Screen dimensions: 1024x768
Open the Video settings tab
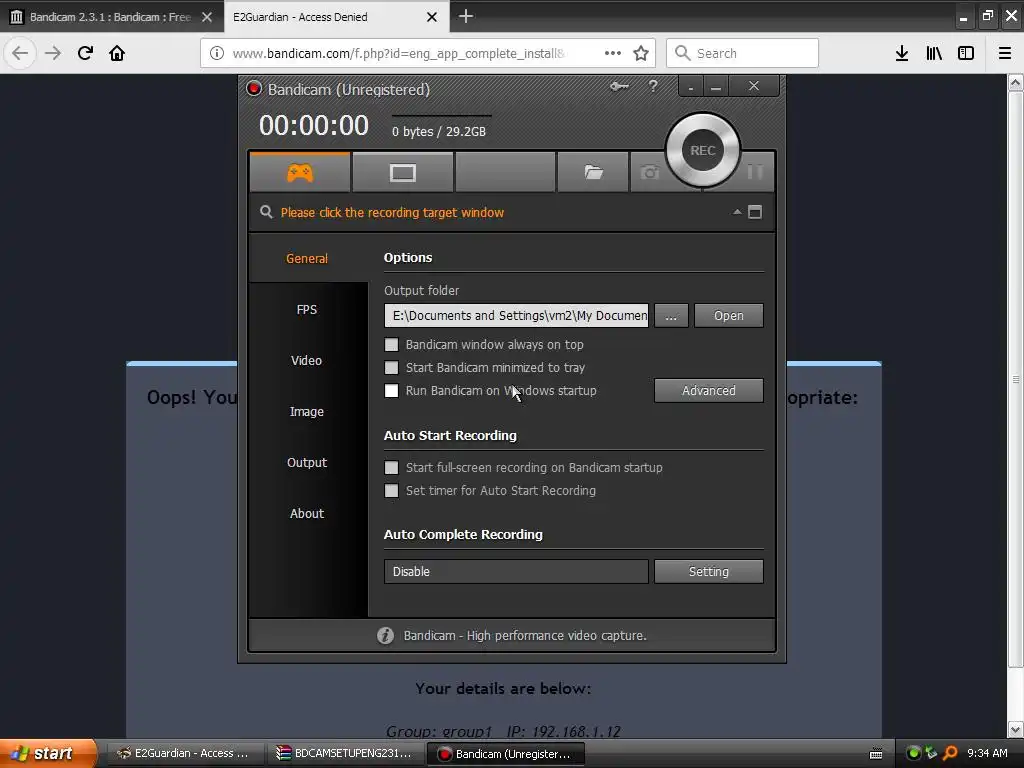(307, 360)
